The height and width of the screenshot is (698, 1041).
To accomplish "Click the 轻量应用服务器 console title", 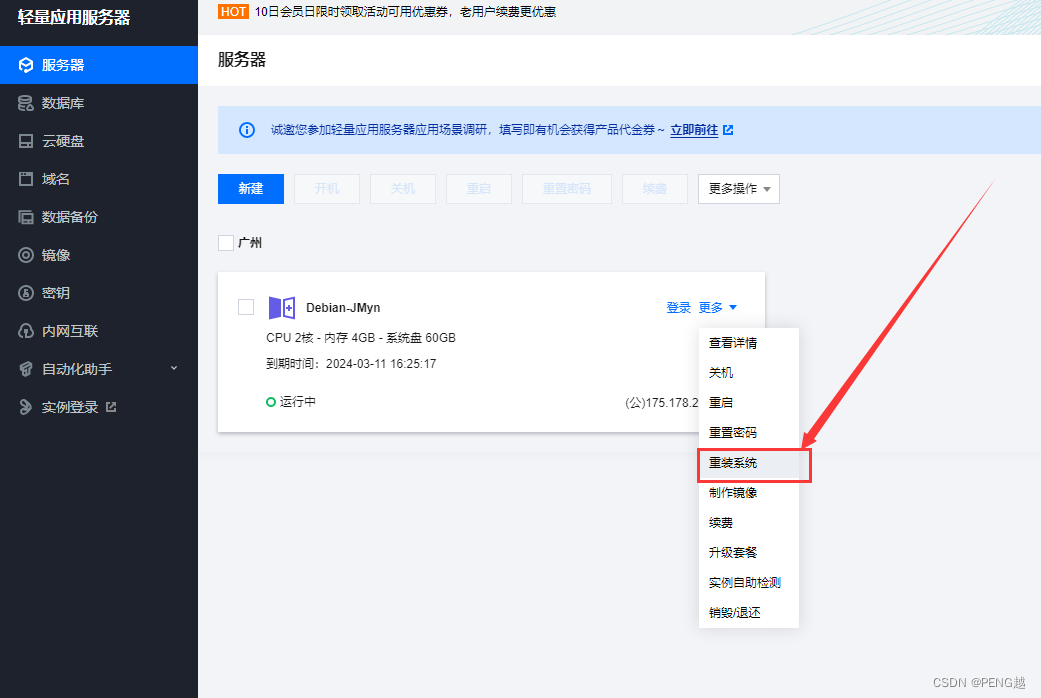I will 74,17.
